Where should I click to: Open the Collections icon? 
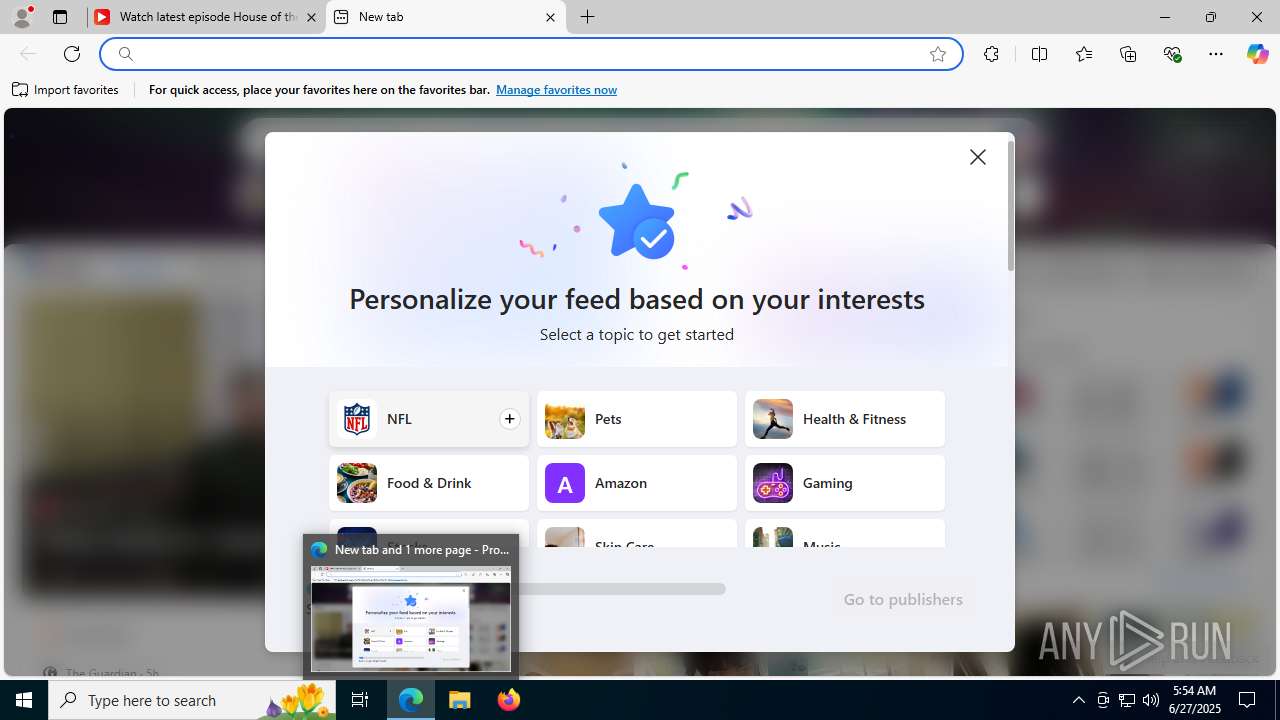point(1128,54)
